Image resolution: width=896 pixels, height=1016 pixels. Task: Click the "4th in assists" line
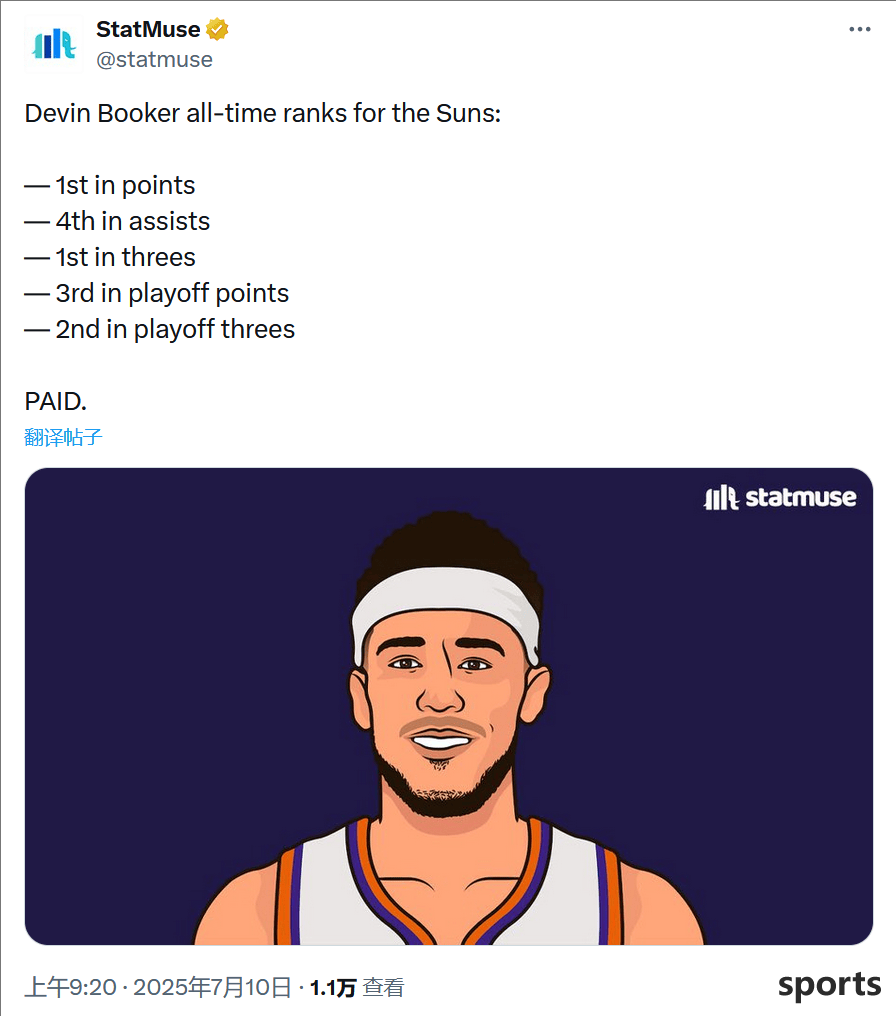coord(117,222)
